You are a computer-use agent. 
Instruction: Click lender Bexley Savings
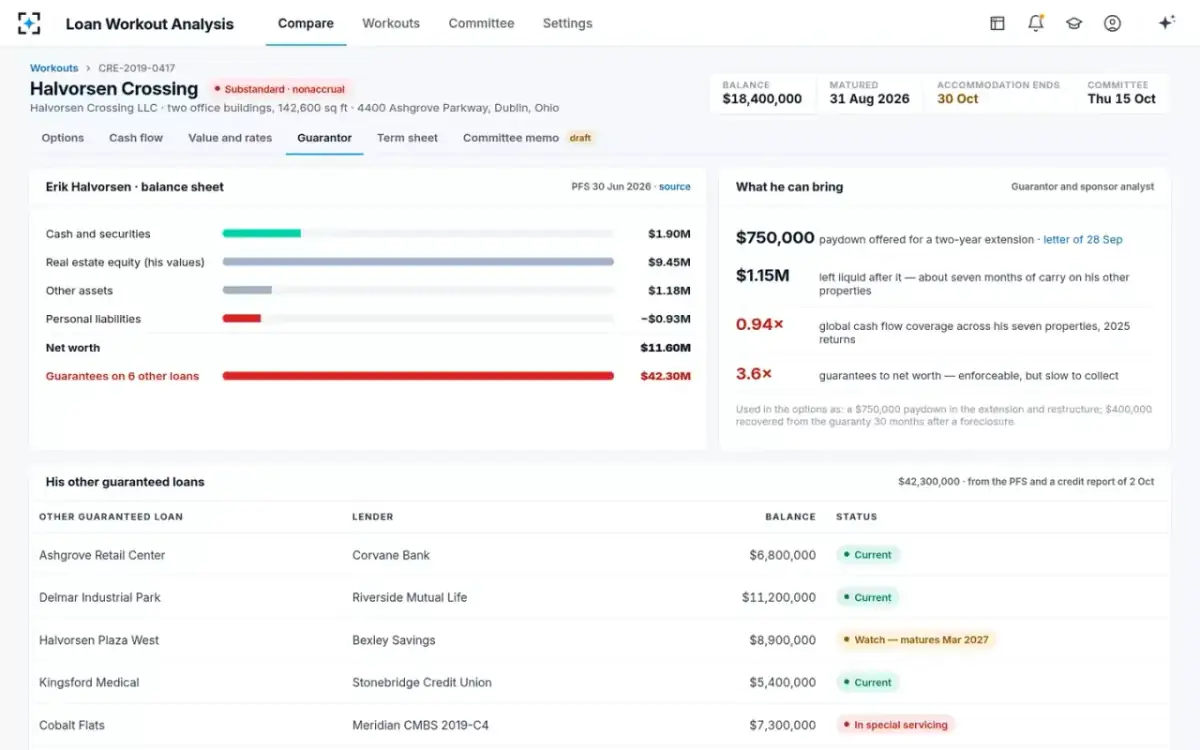[394, 640]
